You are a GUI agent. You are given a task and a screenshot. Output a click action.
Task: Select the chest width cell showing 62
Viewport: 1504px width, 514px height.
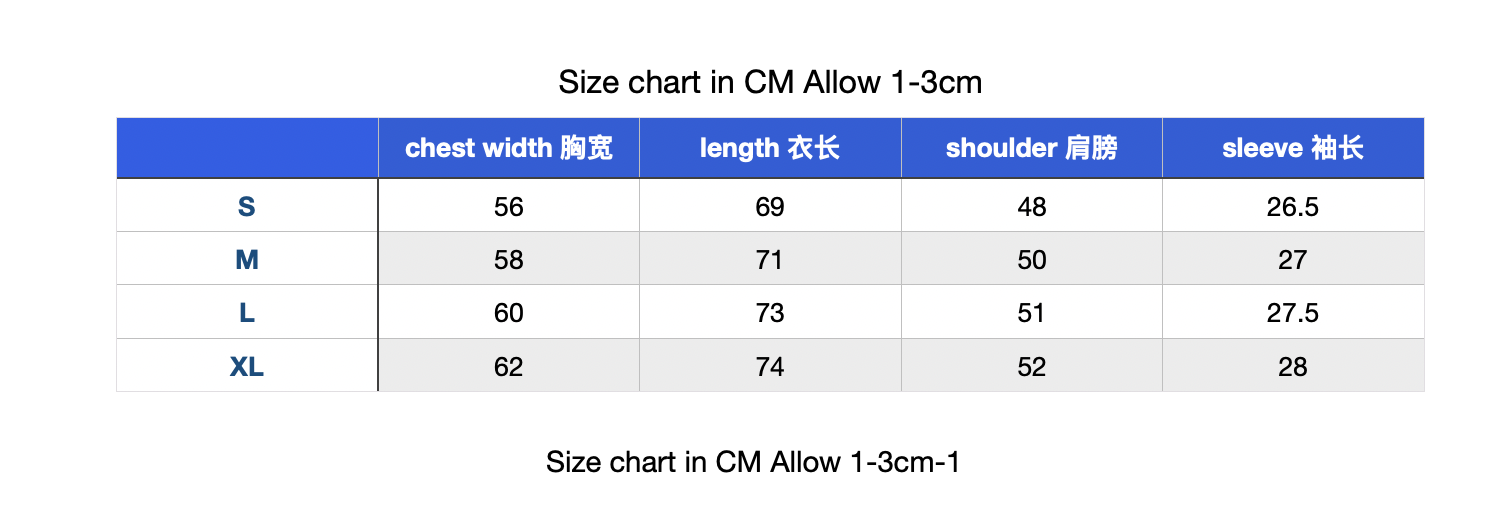[x=509, y=366]
